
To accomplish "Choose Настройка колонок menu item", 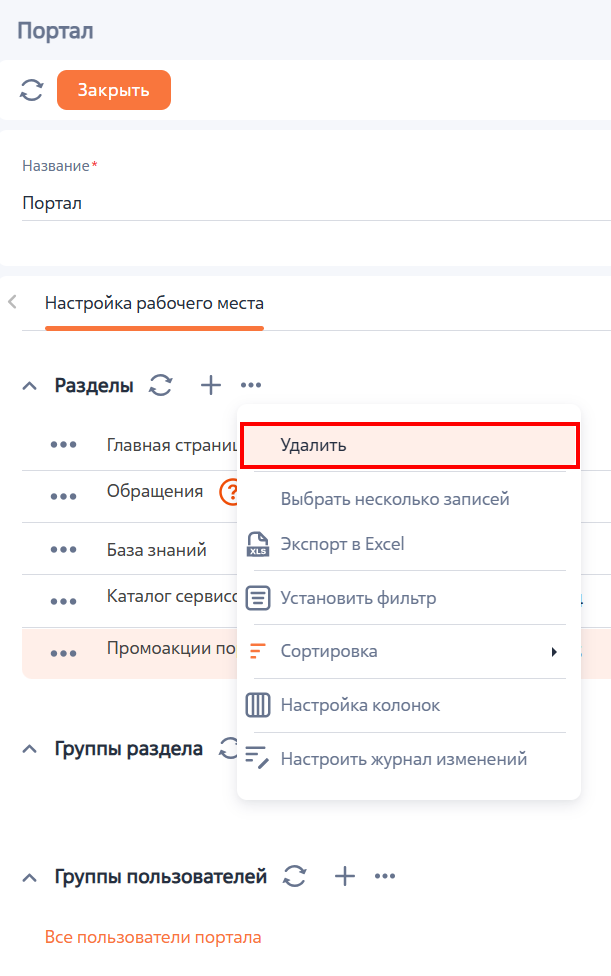I will [x=360, y=705].
